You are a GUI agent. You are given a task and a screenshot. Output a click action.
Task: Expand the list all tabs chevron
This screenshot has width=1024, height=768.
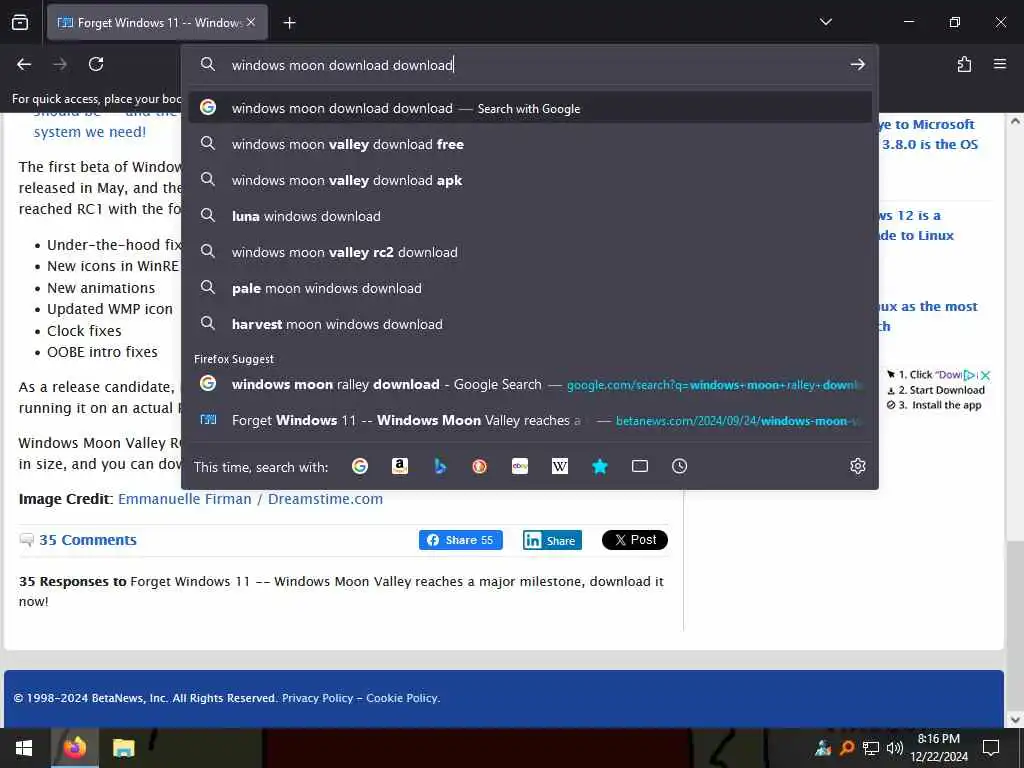tap(825, 22)
